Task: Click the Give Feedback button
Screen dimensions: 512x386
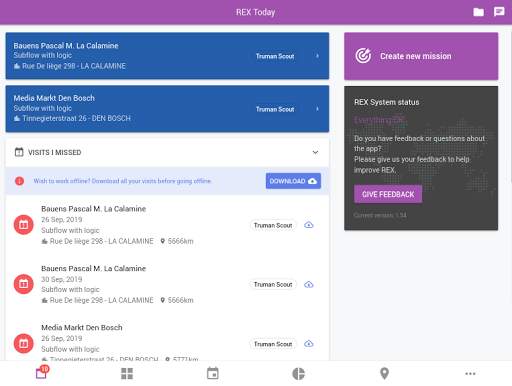Action: [x=388, y=194]
